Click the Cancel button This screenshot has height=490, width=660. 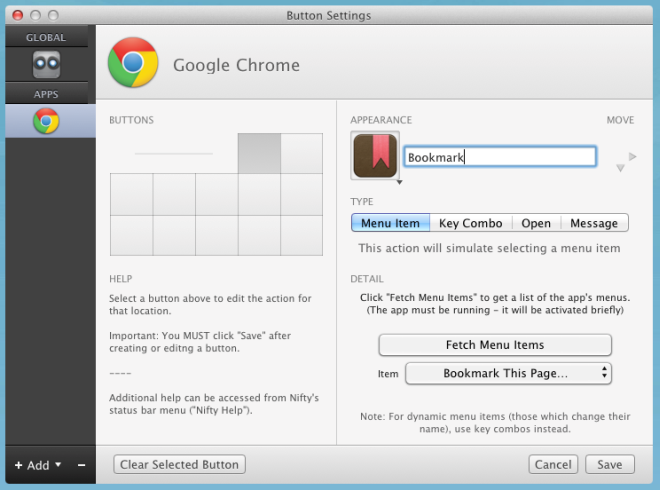553,464
